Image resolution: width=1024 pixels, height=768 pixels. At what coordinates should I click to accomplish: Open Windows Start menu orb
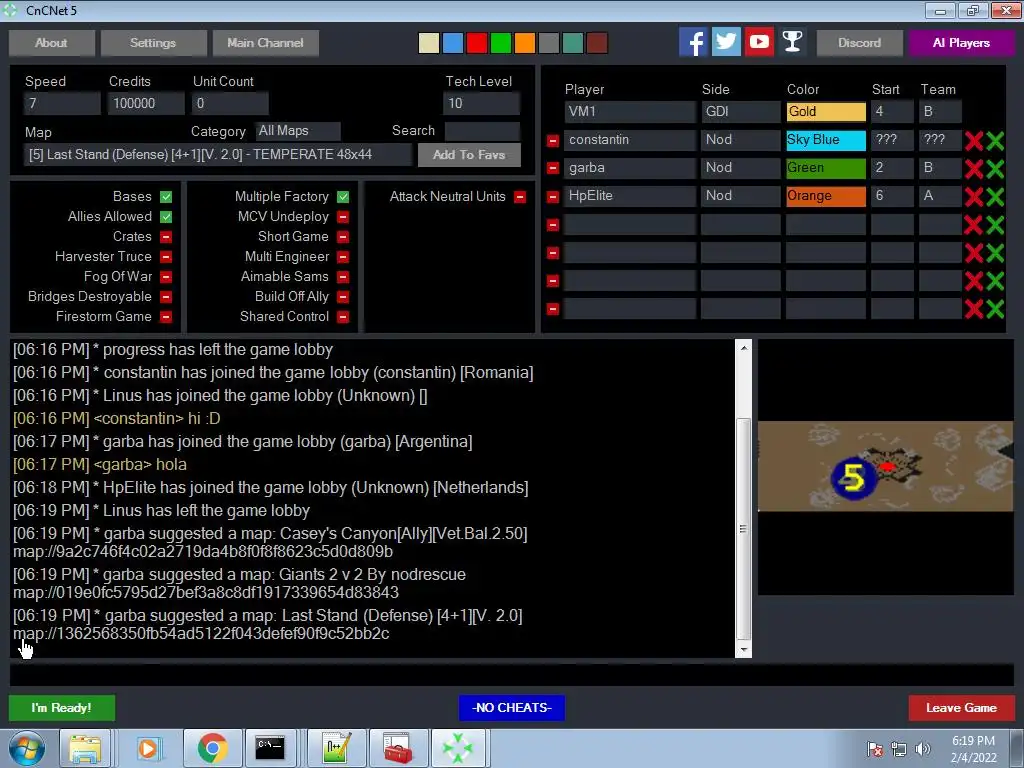(x=26, y=748)
